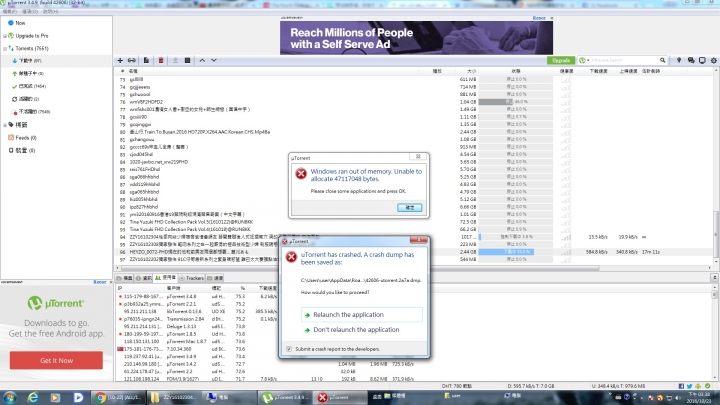Click the red Remove Torrent trash icon
The width and height of the screenshot is (720, 405).
tap(161, 61)
